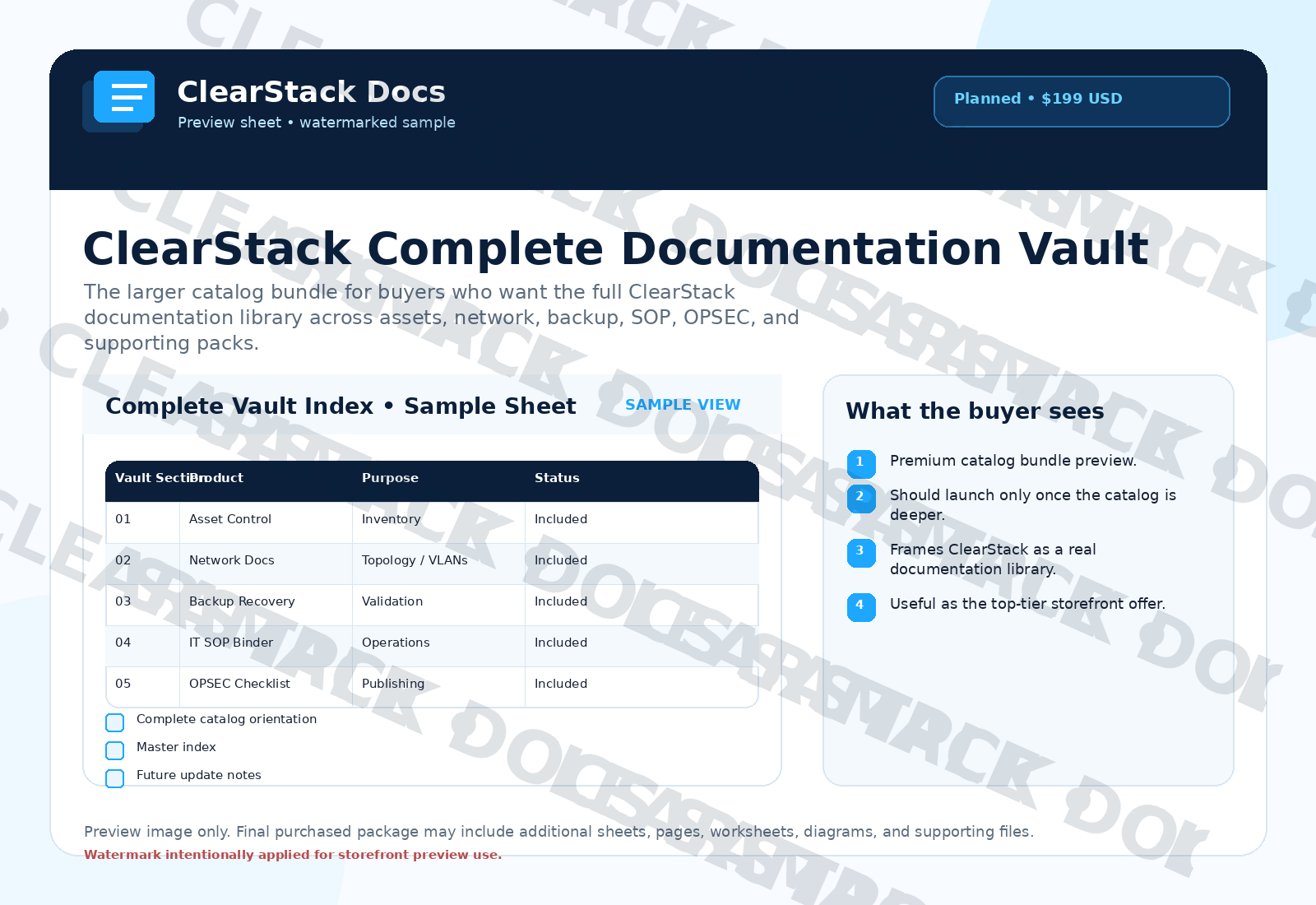1316x905 pixels.
Task: Click the Purpose column header
Action: click(390, 478)
